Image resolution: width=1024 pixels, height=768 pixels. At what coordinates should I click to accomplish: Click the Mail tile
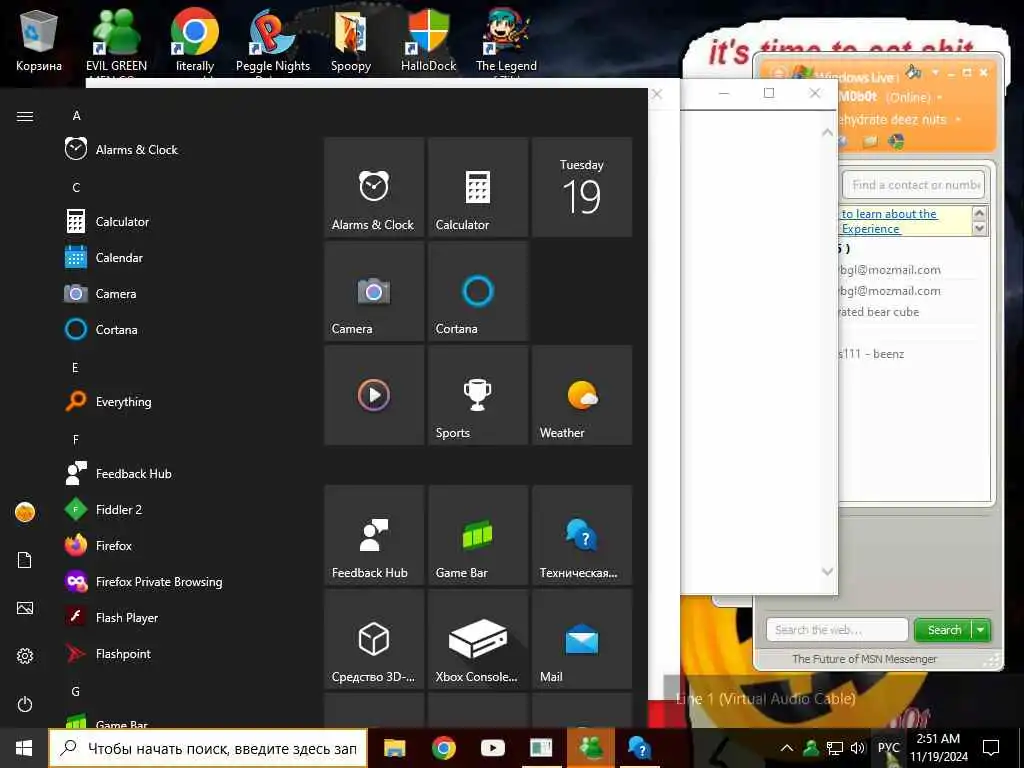(582, 639)
